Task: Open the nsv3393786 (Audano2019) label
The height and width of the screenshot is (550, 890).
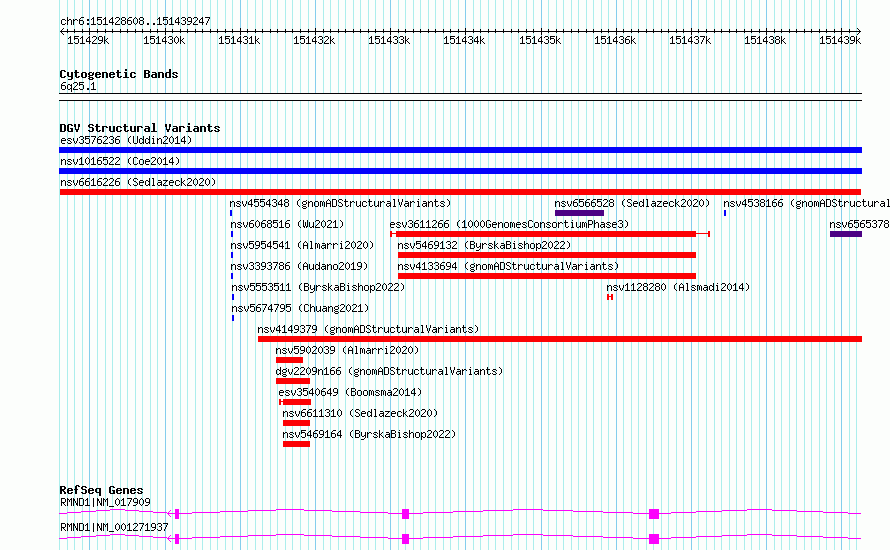Action: tap(299, 266)
